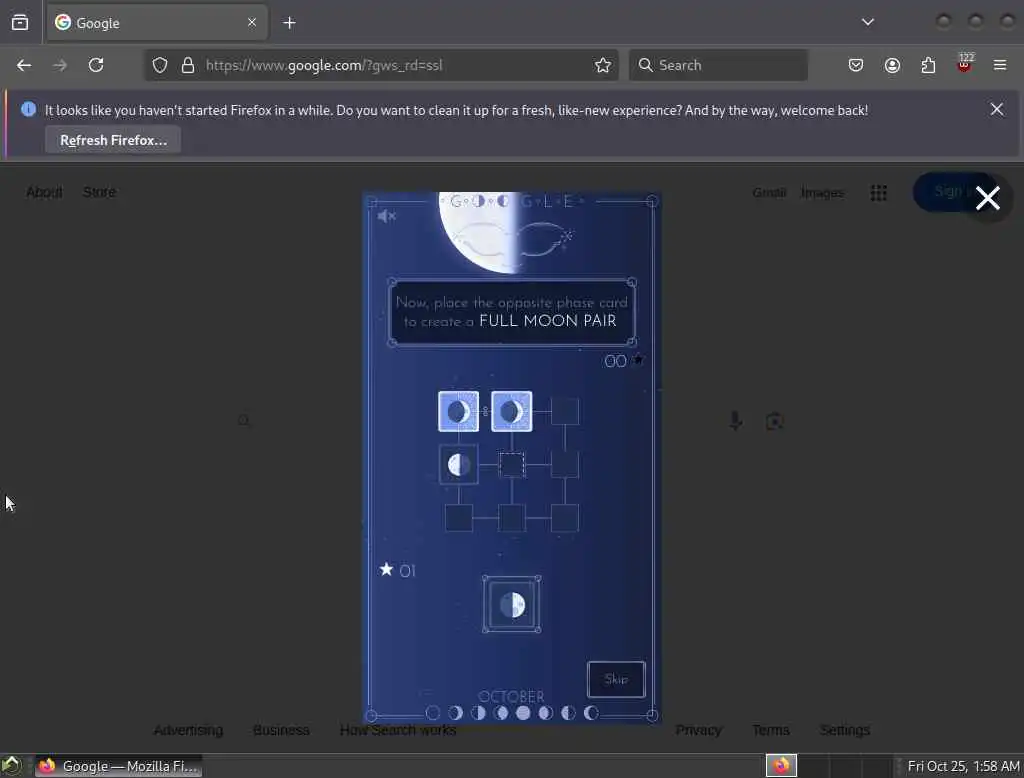Click the new moon icon in the phase row
The width and height of the screenshot is (1024, 778).
(432, 713)
